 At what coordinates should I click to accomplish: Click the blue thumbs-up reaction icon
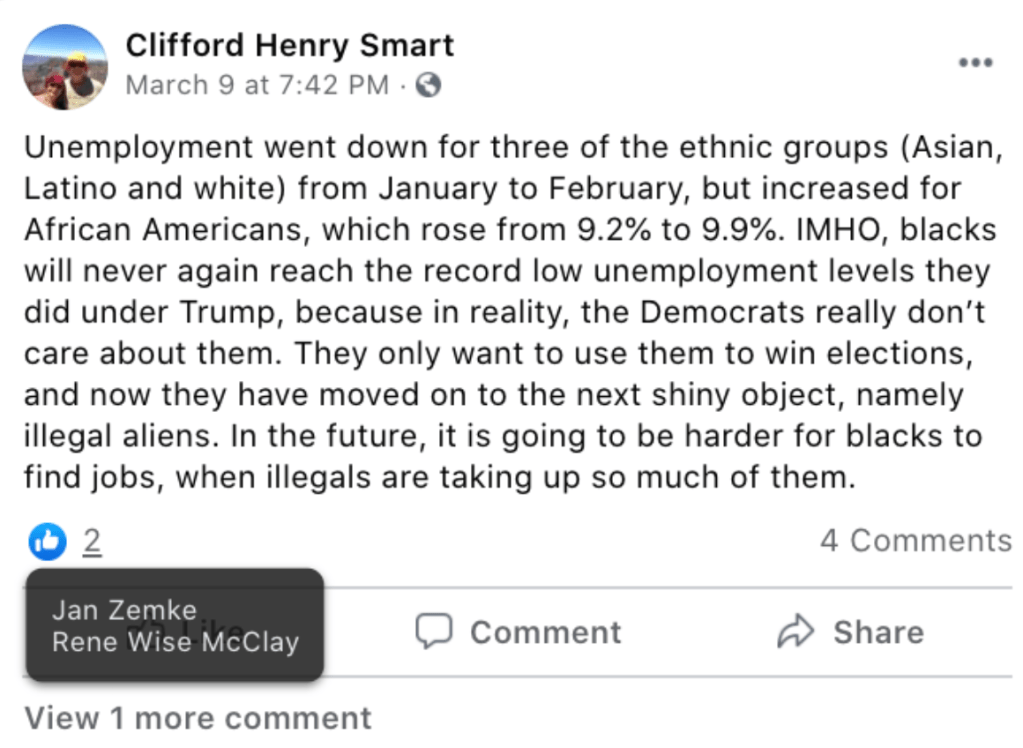pos(47,541)
